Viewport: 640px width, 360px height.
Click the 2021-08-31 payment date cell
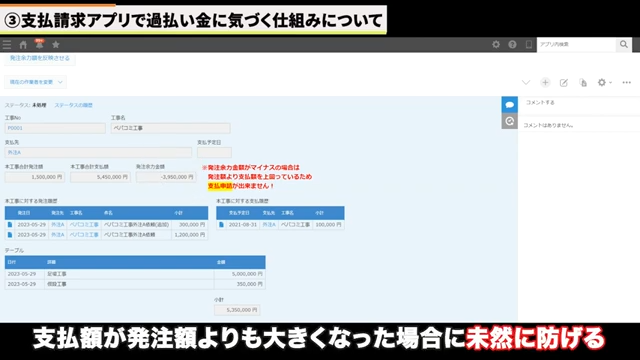tap(243, 224)
